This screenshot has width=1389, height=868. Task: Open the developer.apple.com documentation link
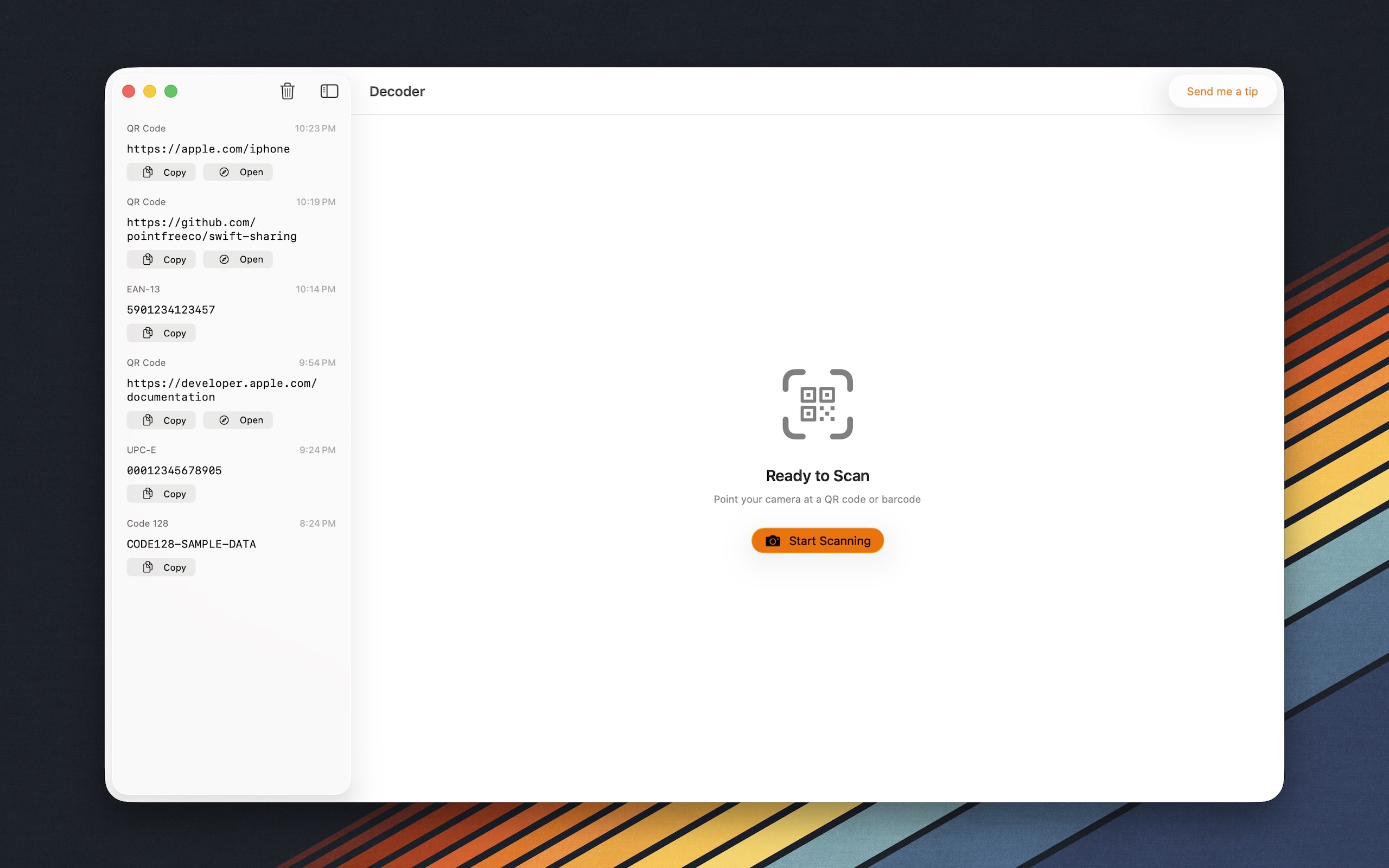coord(238,420)
